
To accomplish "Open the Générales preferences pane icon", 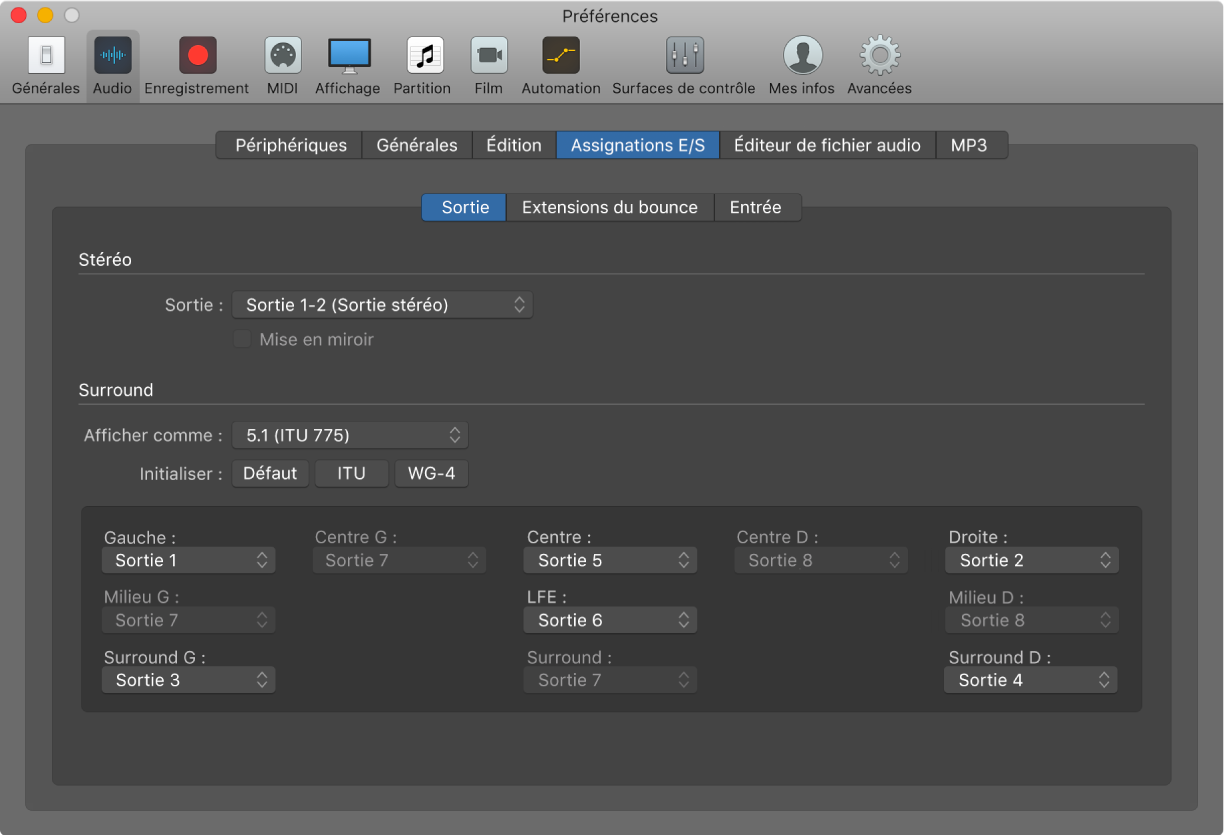I will click(x=46, y=55).
